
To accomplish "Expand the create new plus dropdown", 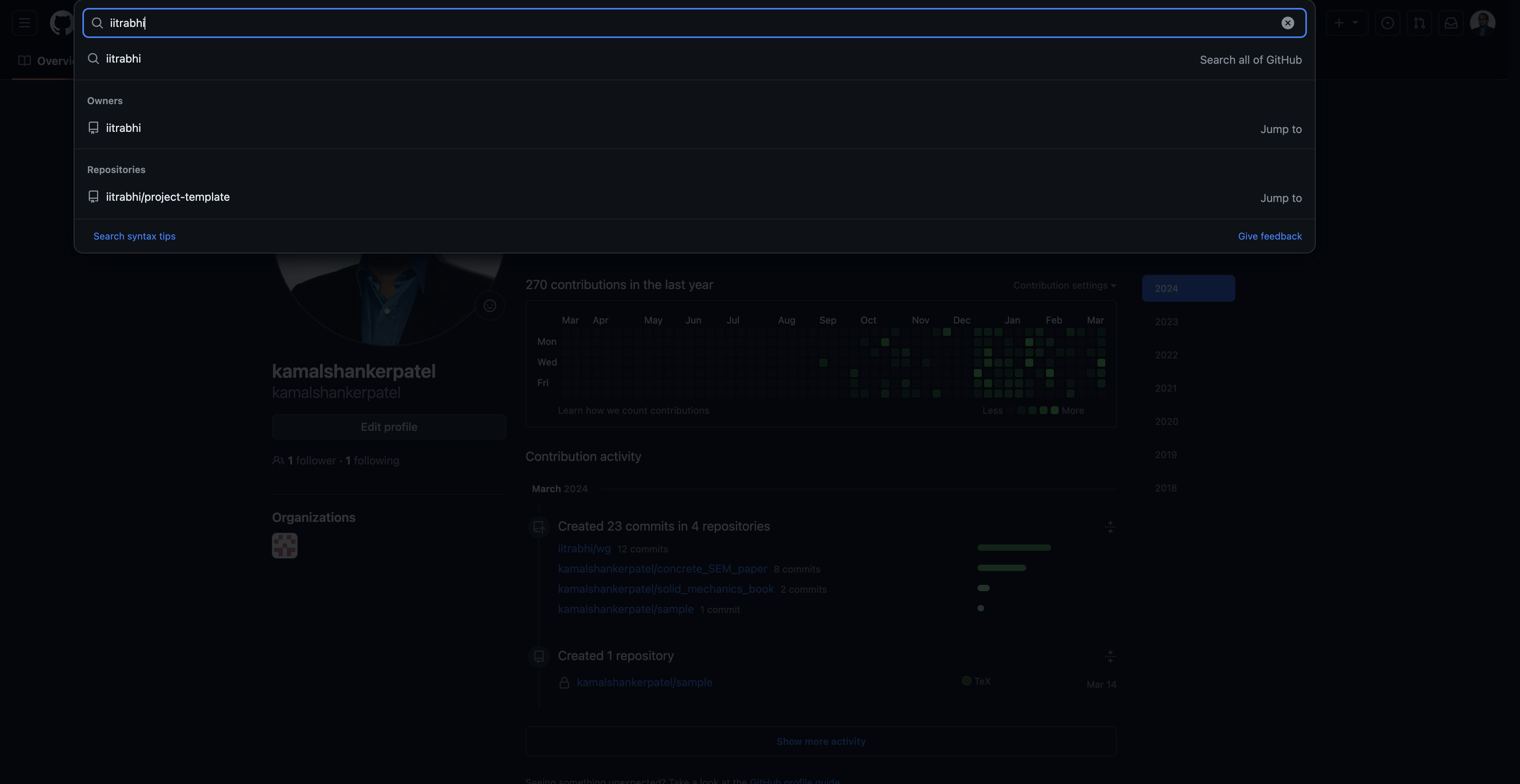I will (1347, 23).
